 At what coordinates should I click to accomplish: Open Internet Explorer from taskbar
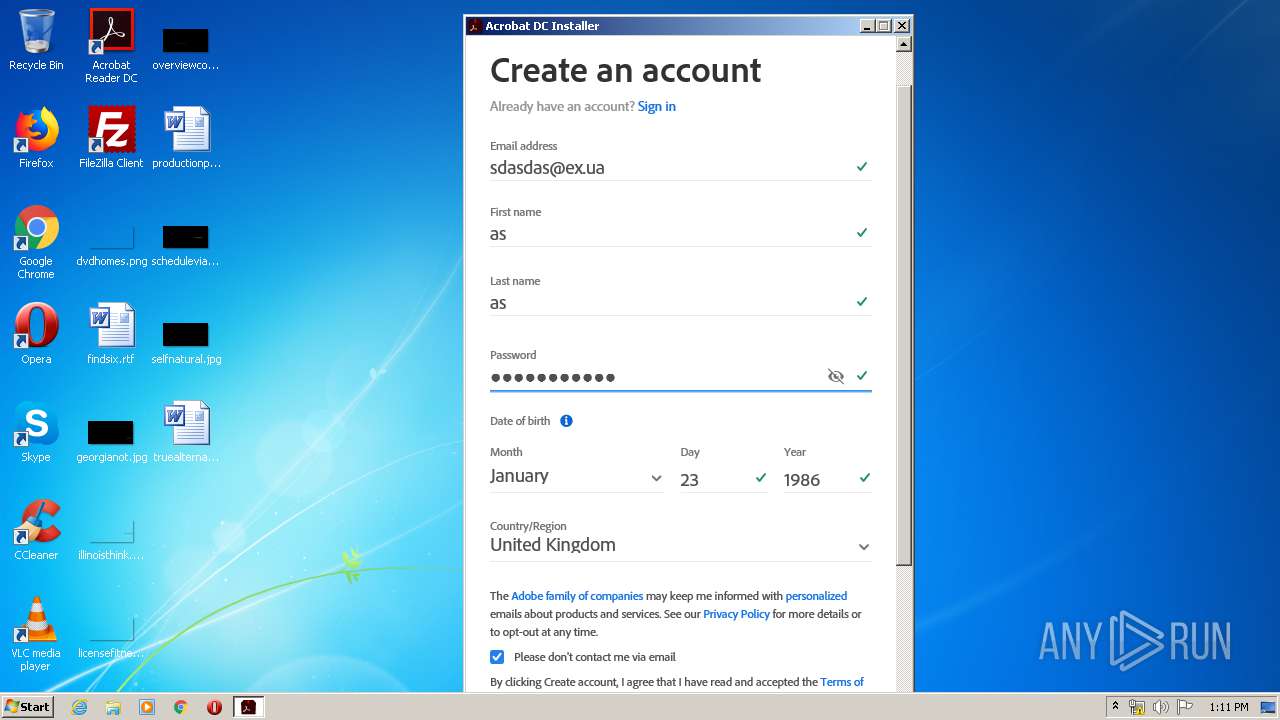pos(79,707)
